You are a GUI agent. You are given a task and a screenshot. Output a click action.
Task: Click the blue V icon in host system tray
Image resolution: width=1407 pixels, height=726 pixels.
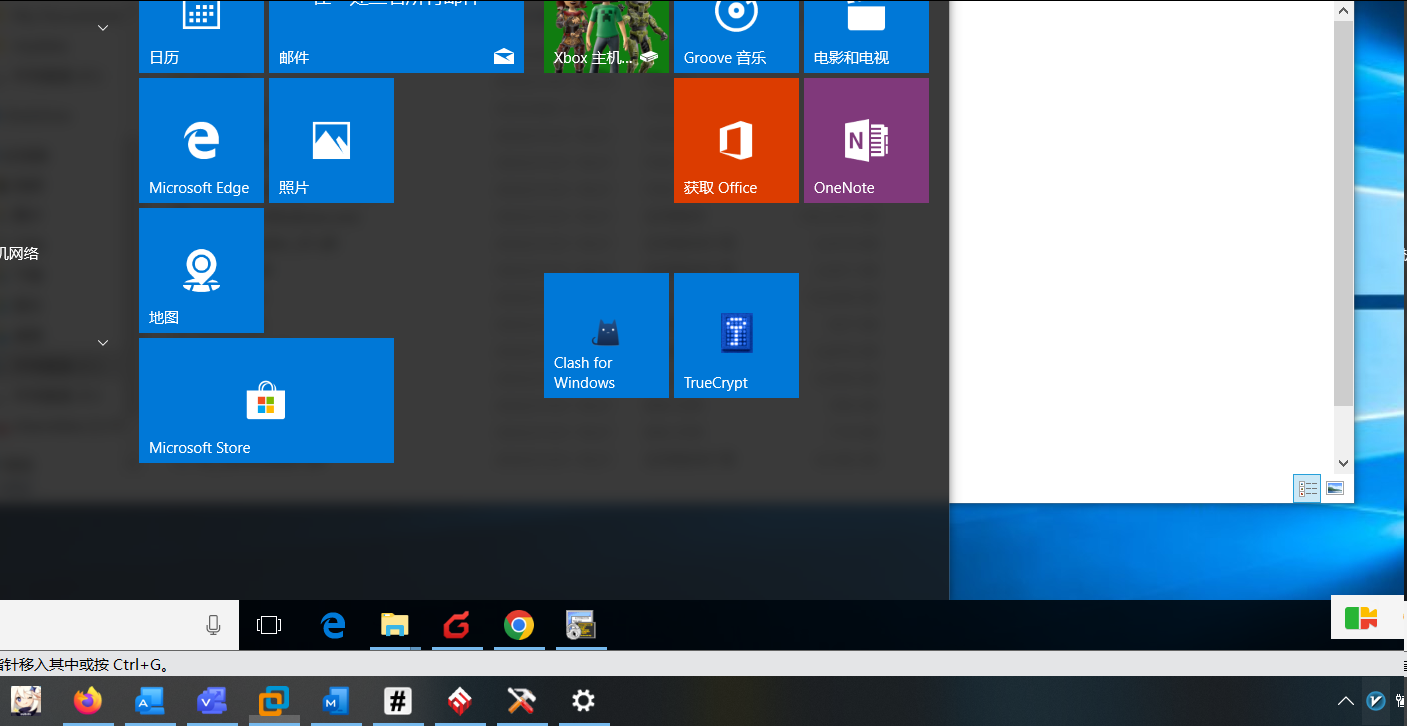point(1377,701)
